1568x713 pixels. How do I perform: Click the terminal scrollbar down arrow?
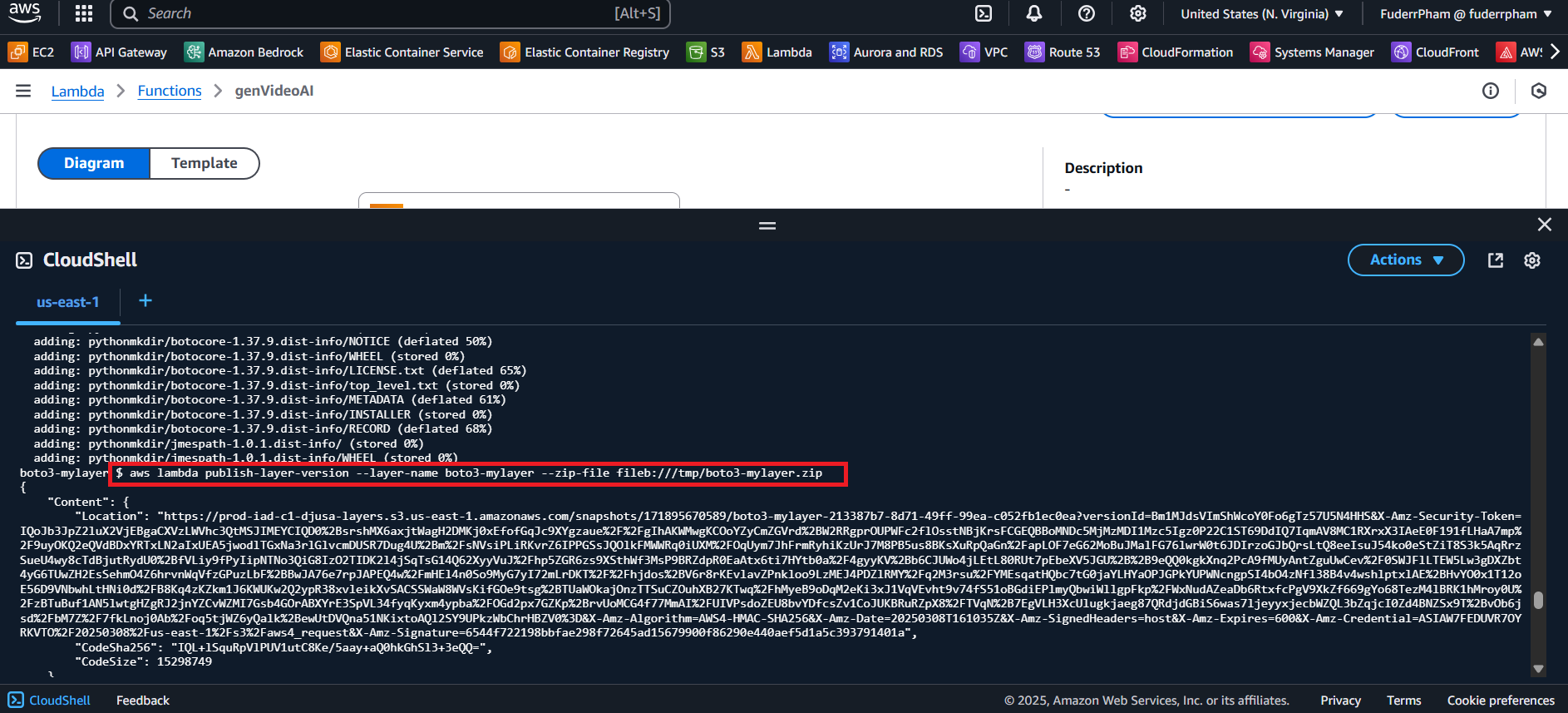(x=1538, y=669)
